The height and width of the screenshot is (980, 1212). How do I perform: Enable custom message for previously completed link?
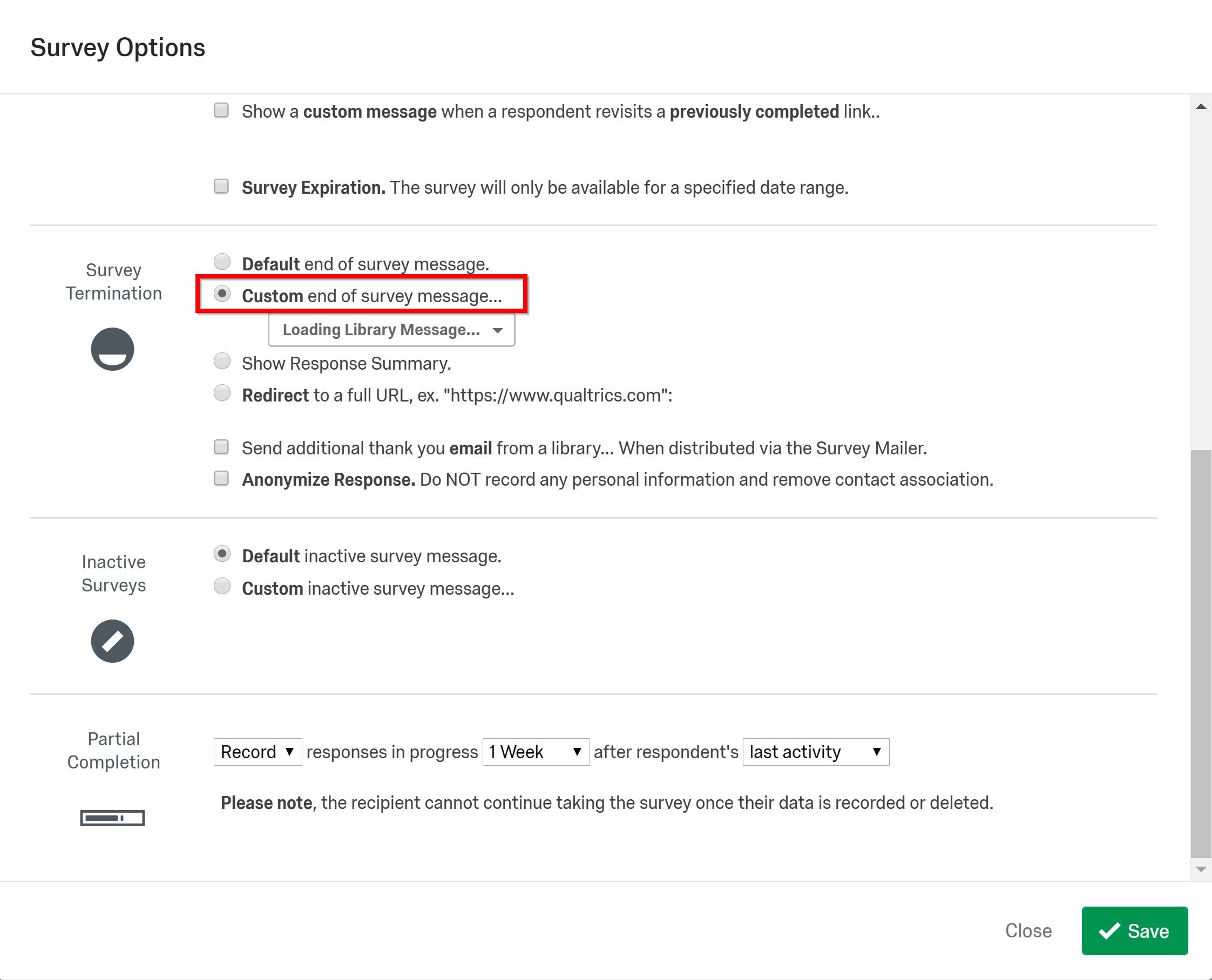tap(221, 110)
